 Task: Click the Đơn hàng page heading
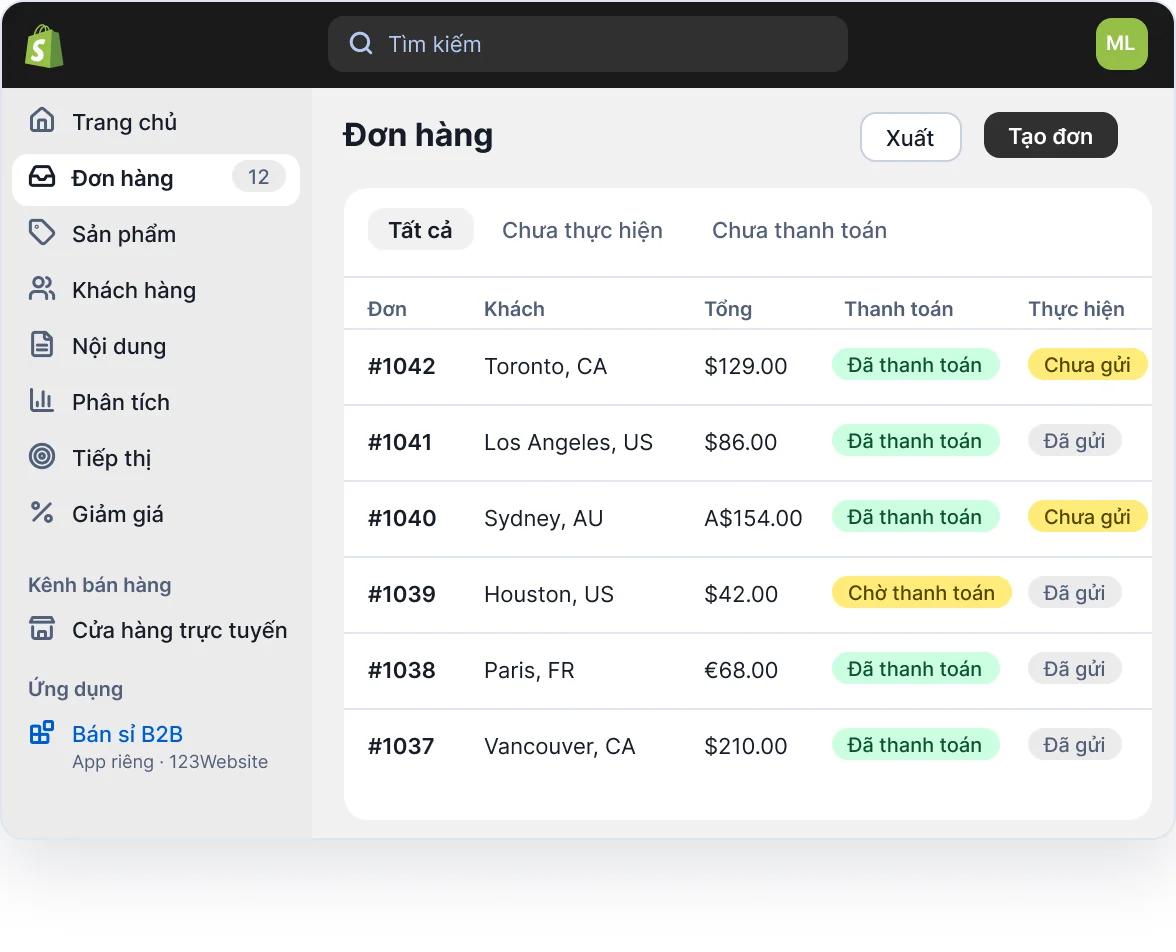pyautogui.click(x=418, y=136)
